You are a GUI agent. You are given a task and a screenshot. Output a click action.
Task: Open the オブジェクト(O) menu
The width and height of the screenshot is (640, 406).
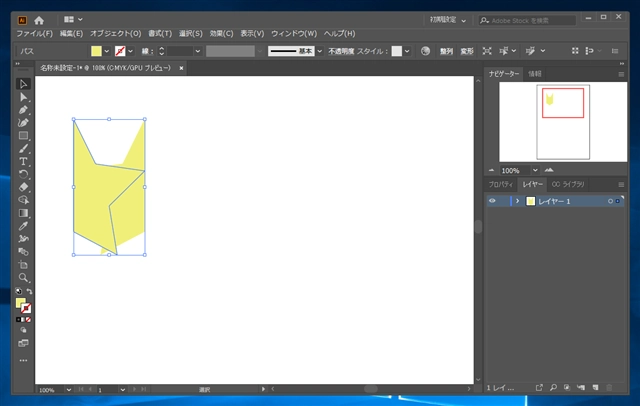coord(116,33)
